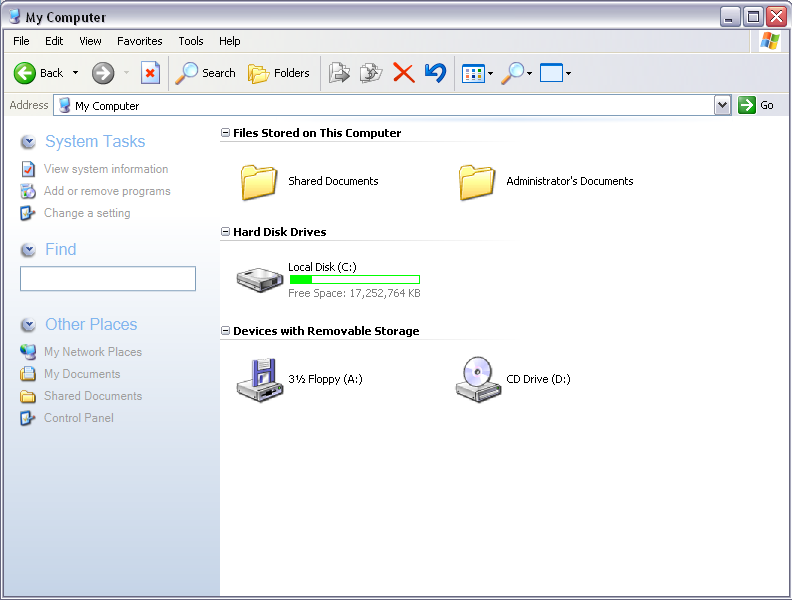Maximize the My Computer window
This screenshot has height=600, width=792.
(x=753, y=17)
